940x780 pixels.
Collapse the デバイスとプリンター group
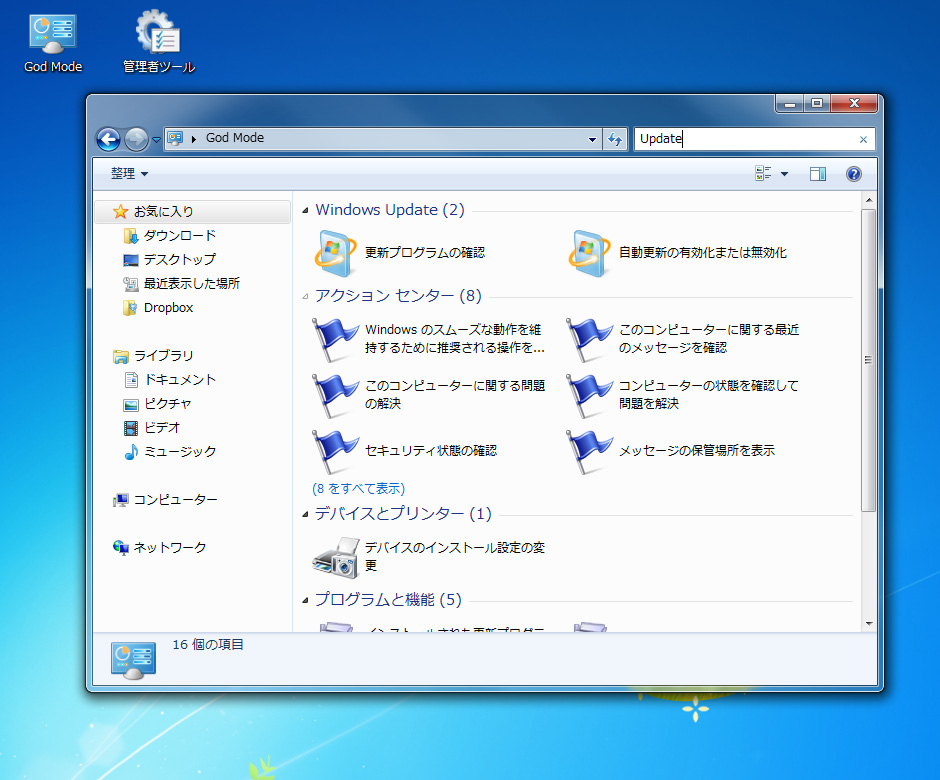pos(306,514)
